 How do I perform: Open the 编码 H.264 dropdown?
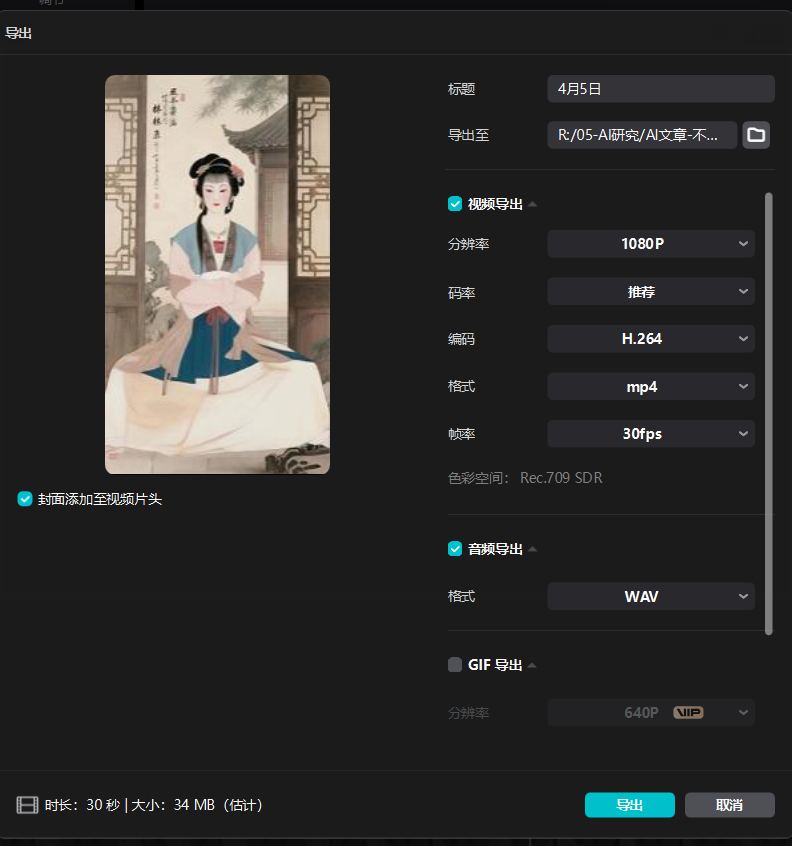pos(651,339)
